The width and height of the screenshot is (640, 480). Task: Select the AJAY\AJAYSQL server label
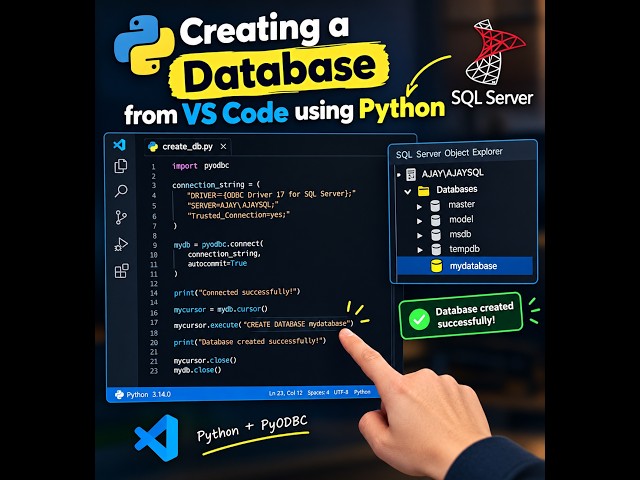pyautogui.click(x=453, y=173)
